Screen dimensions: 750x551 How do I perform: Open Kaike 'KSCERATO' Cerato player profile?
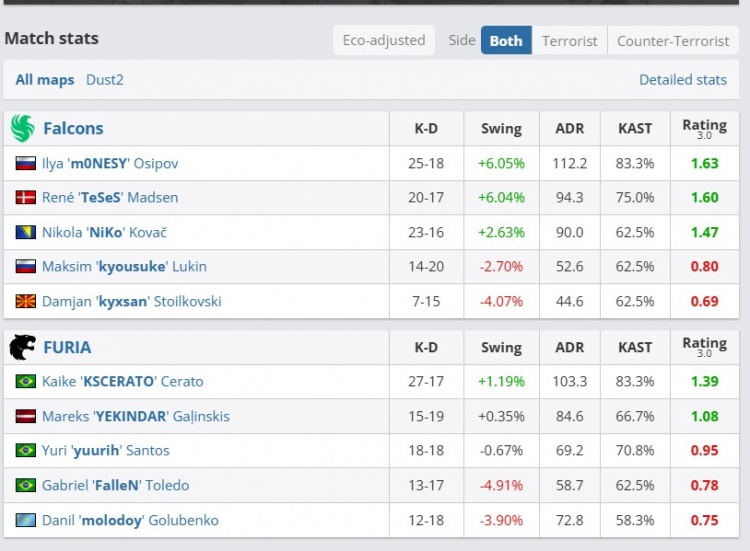(122, 381)
